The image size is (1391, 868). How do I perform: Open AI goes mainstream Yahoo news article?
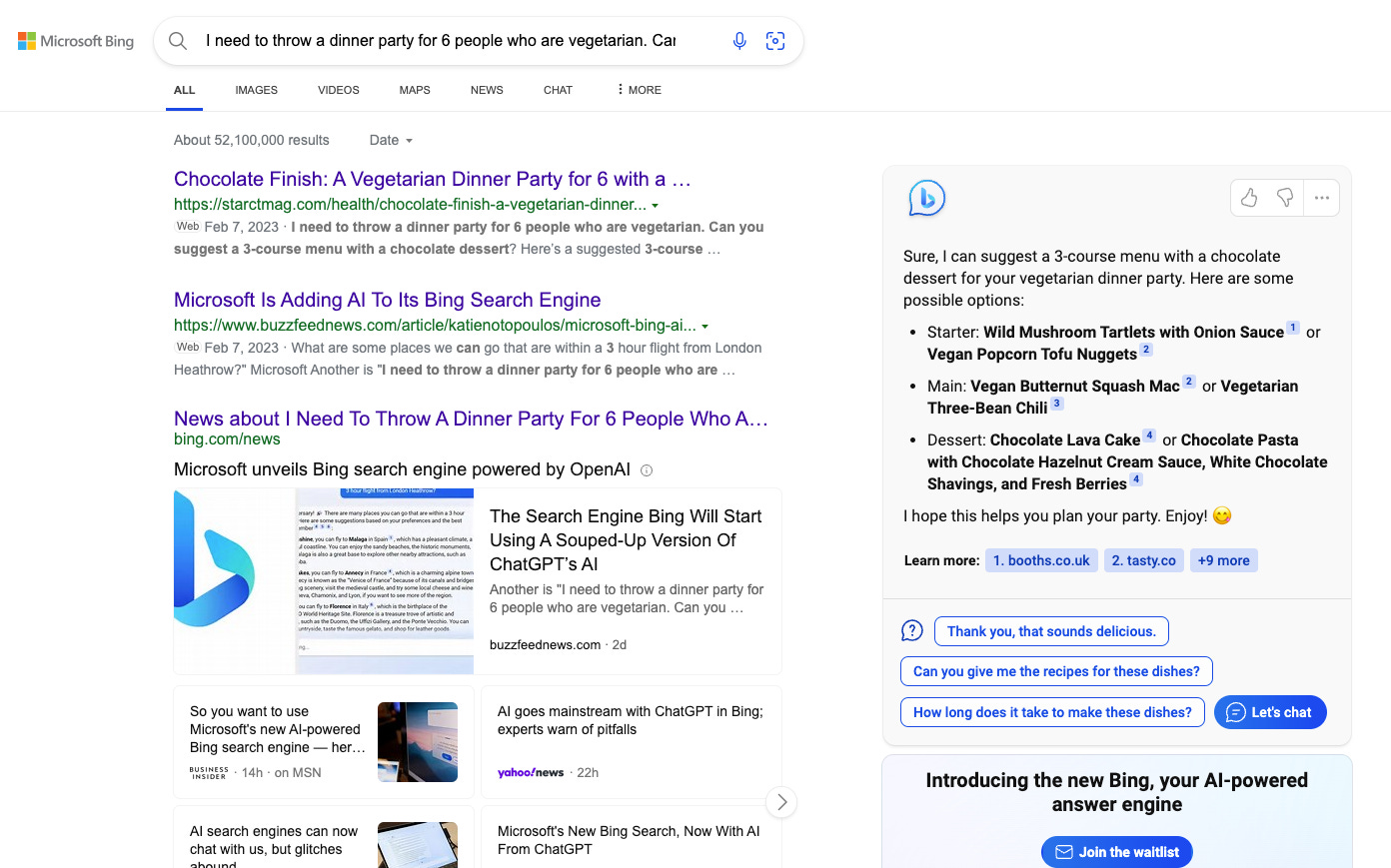click(x=631, y=720)
